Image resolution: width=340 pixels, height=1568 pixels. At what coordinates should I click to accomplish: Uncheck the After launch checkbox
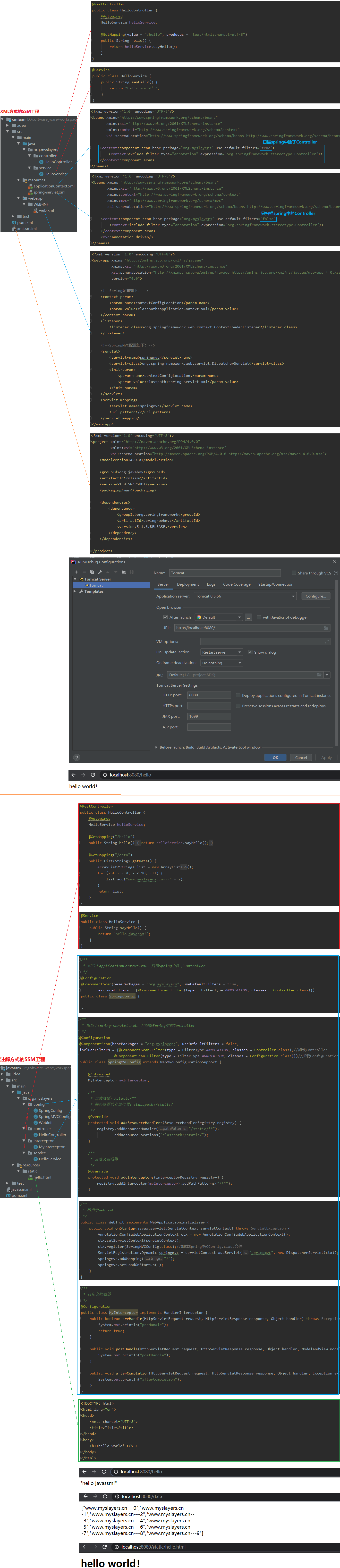tap(166, 617)
